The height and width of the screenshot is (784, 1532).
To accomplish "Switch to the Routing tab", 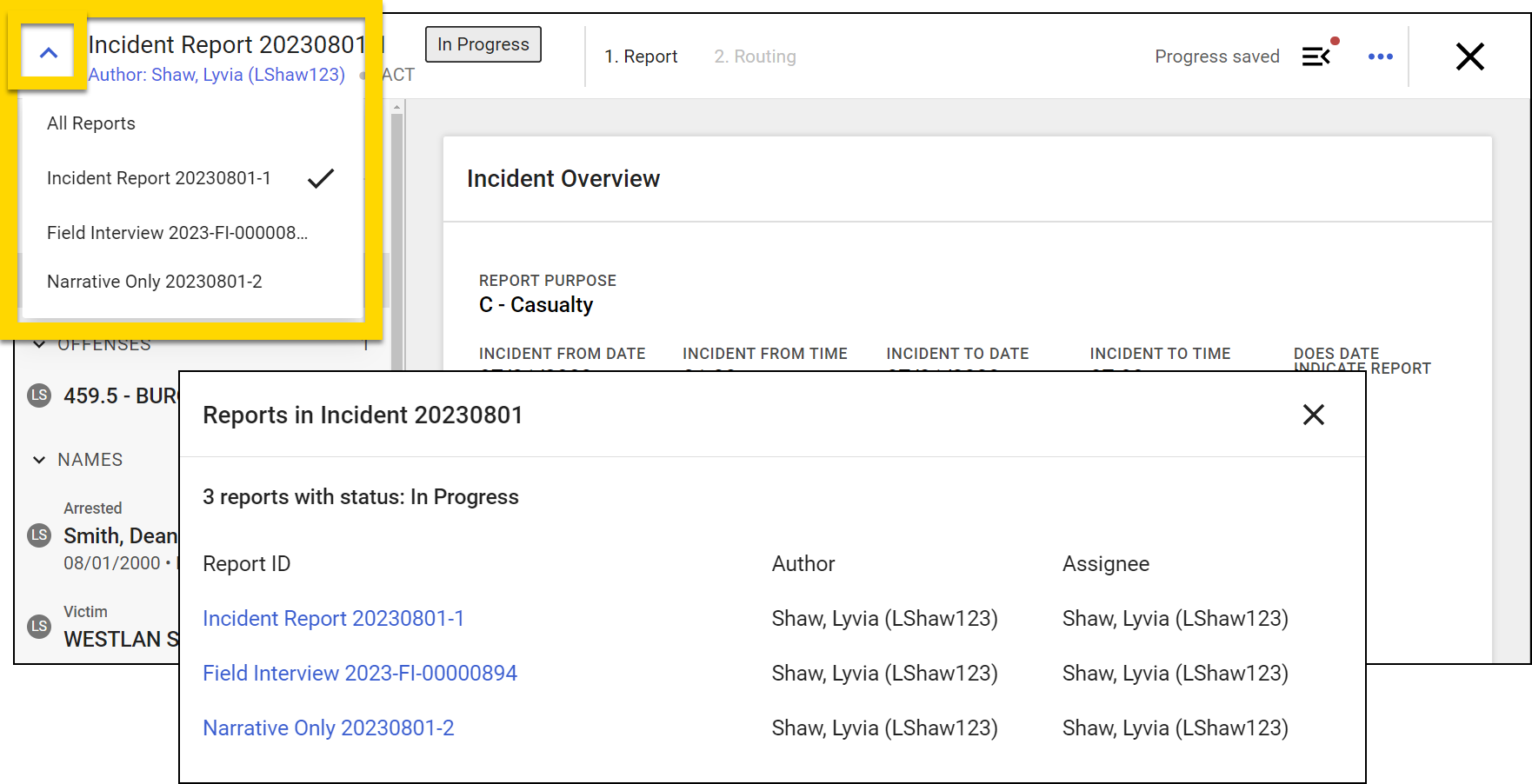I will click(755, 56).
